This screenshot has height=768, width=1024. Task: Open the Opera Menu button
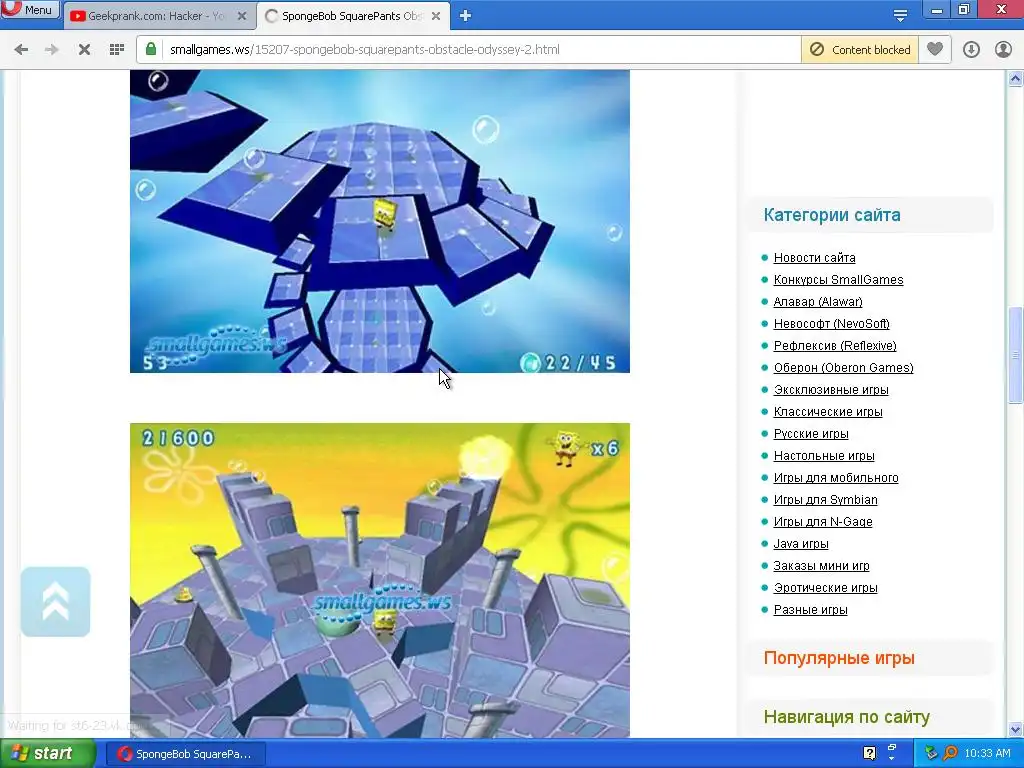(29, 9)
